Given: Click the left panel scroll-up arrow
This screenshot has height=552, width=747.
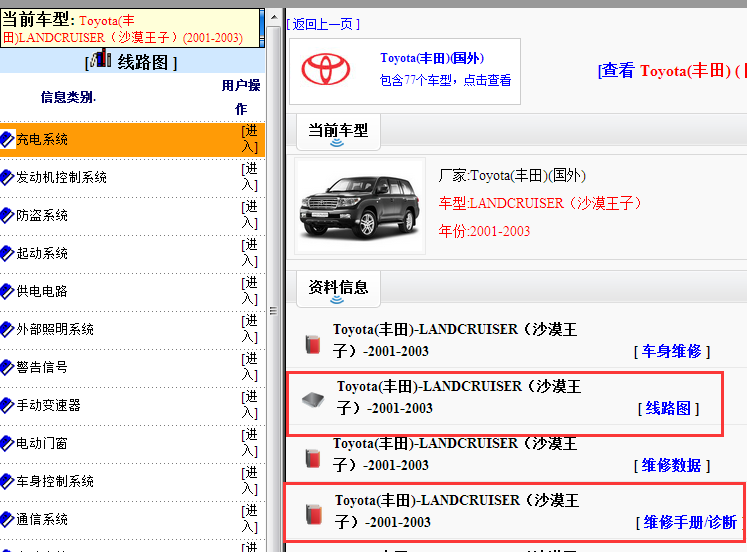Looking at the screenshot, I should 274,18.
